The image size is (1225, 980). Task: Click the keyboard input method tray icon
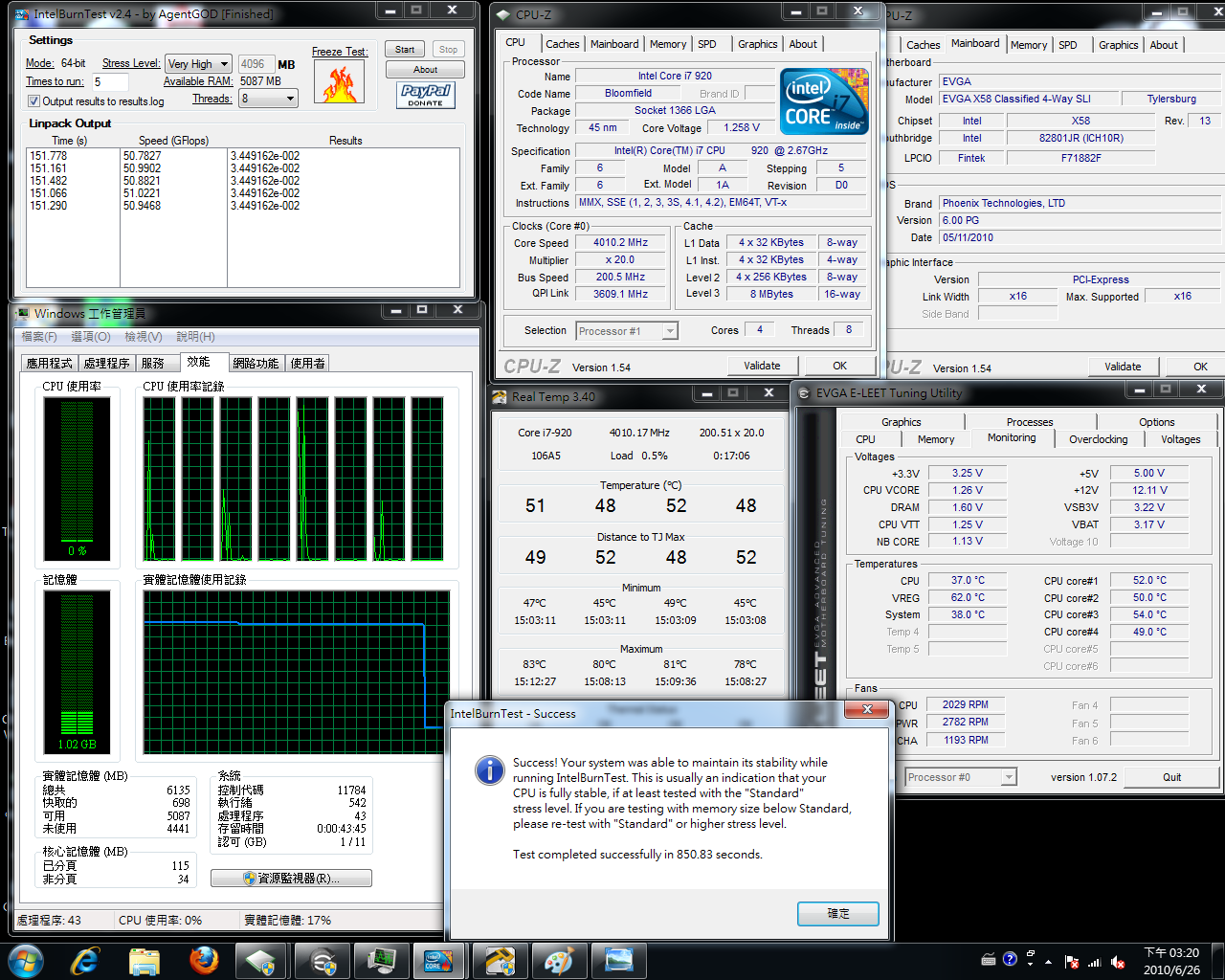pos(989,959)
